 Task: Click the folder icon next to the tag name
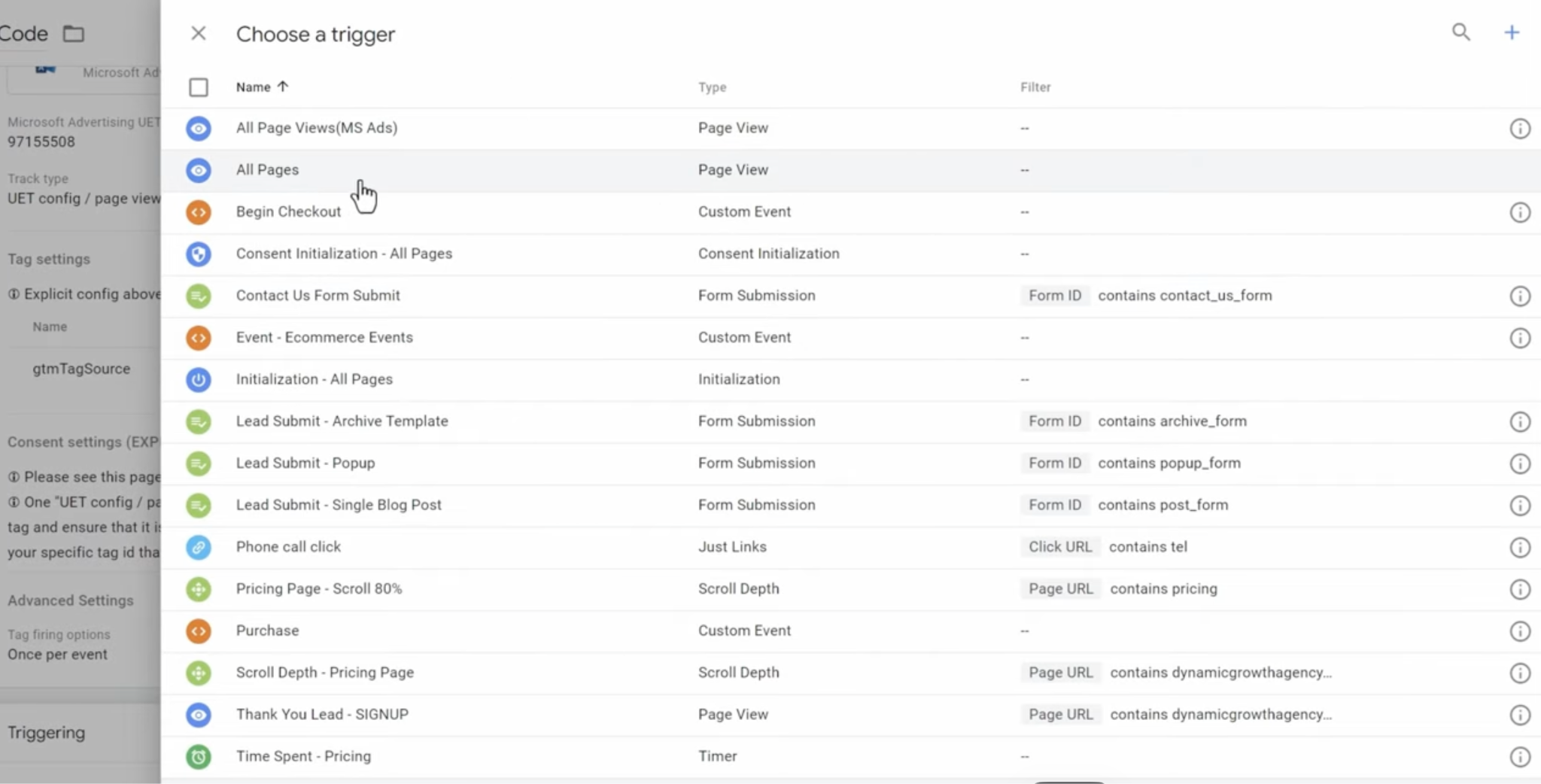tap(73, 34)
